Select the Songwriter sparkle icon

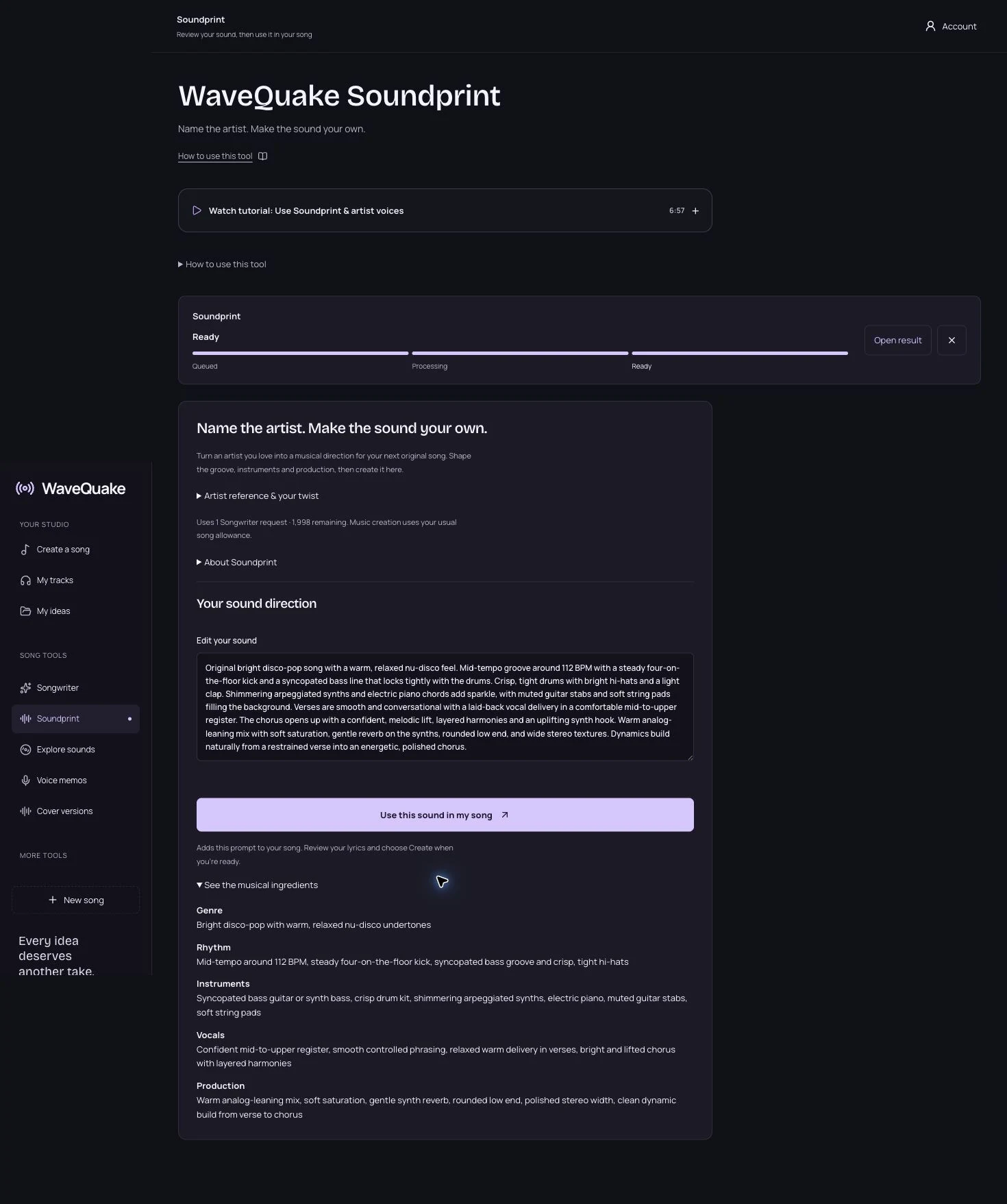pos(25,688)
